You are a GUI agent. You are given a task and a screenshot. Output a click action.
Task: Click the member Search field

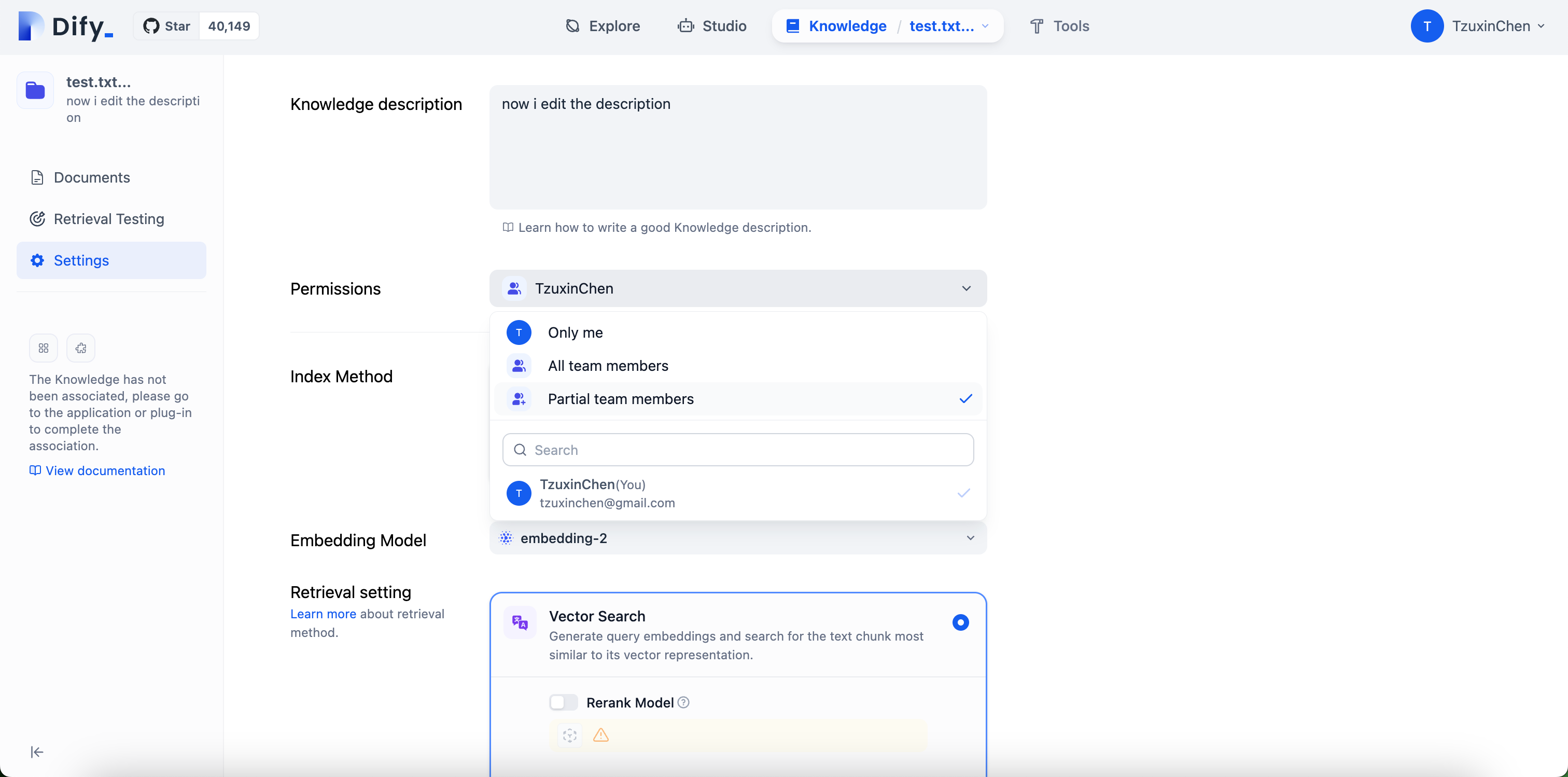pos(738,450)
